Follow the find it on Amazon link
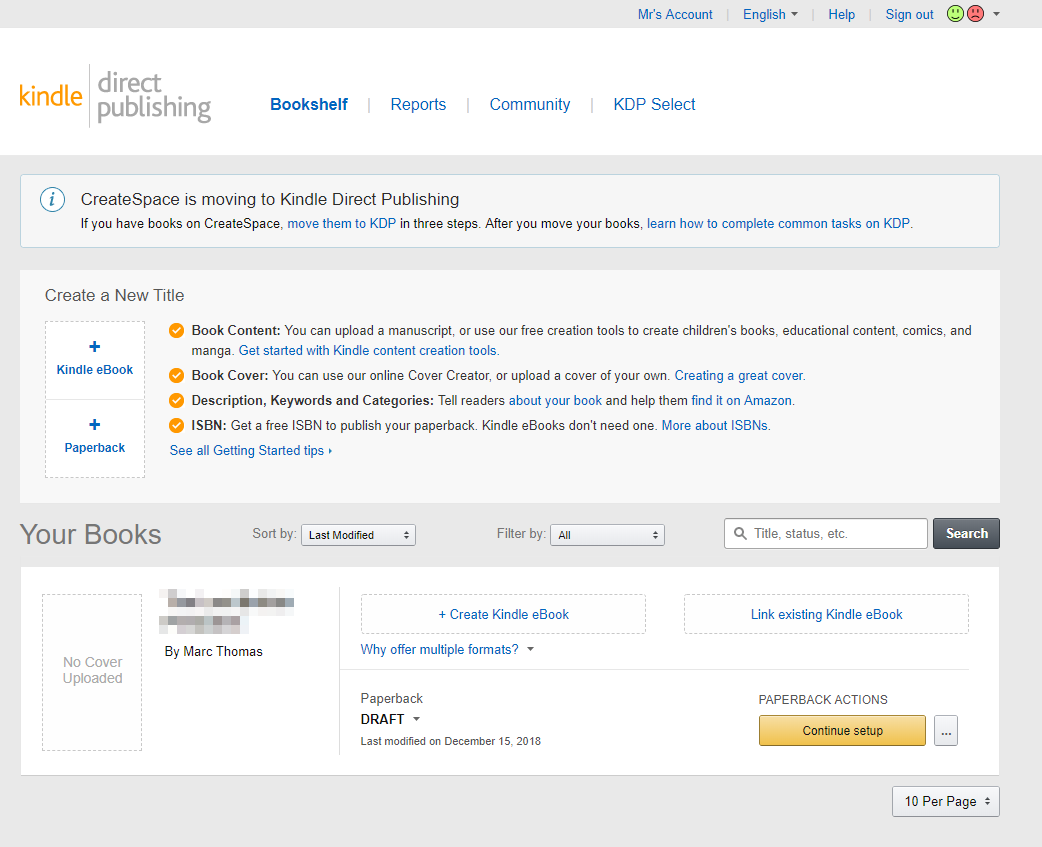 tap(741, 401)
